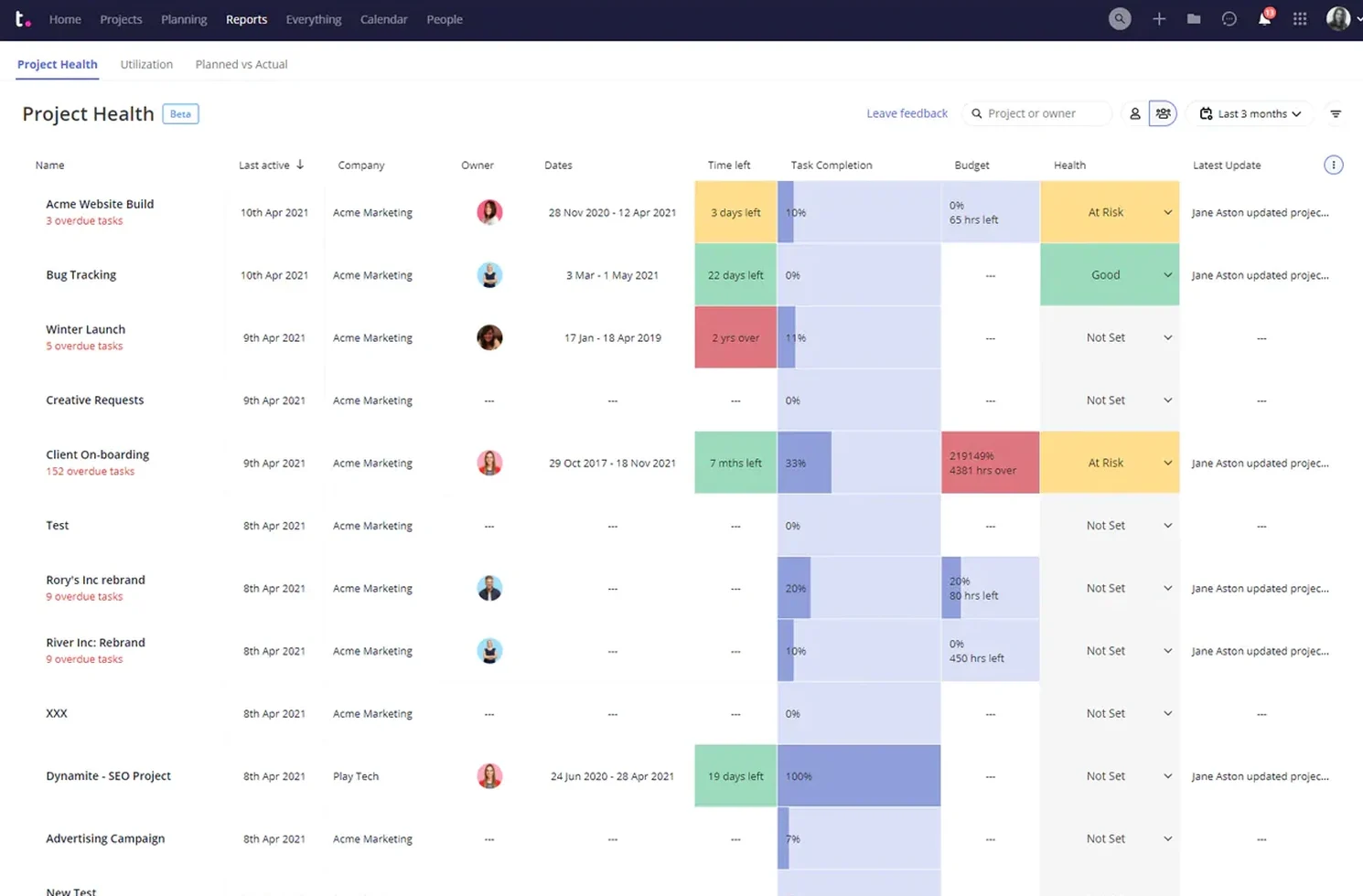
Task: Open the Last 3 months date dropdown
Action: 1250,112
